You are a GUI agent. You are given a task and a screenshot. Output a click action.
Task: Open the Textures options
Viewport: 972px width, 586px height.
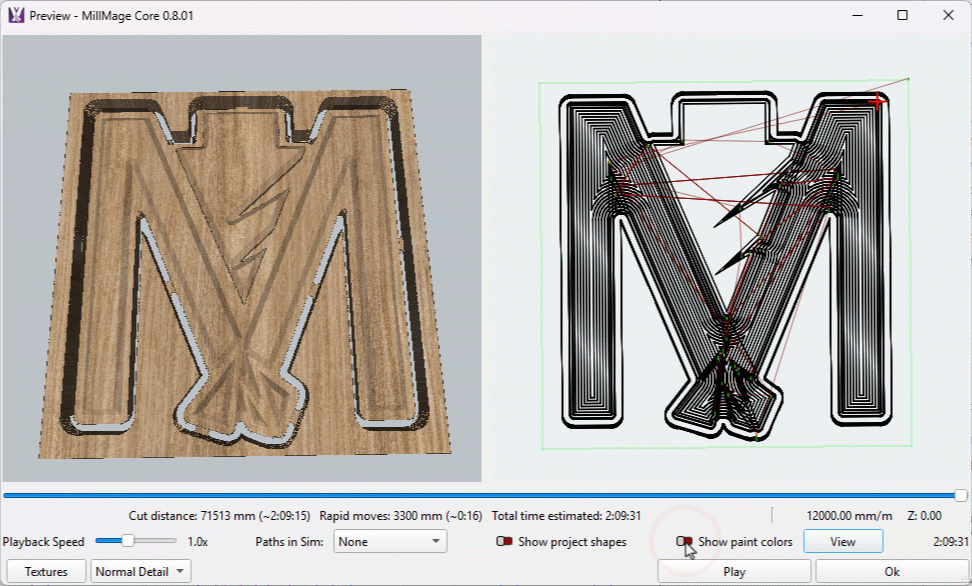[x=46, y=572]
